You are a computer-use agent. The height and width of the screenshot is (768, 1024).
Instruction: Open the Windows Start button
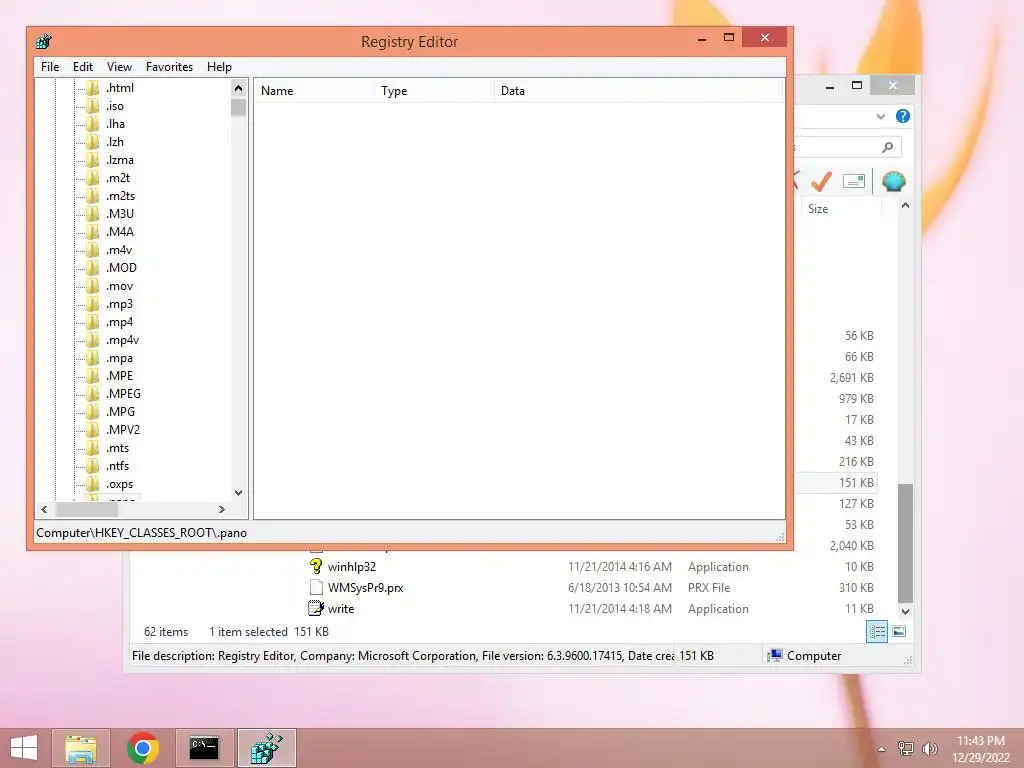click(24, 748)
